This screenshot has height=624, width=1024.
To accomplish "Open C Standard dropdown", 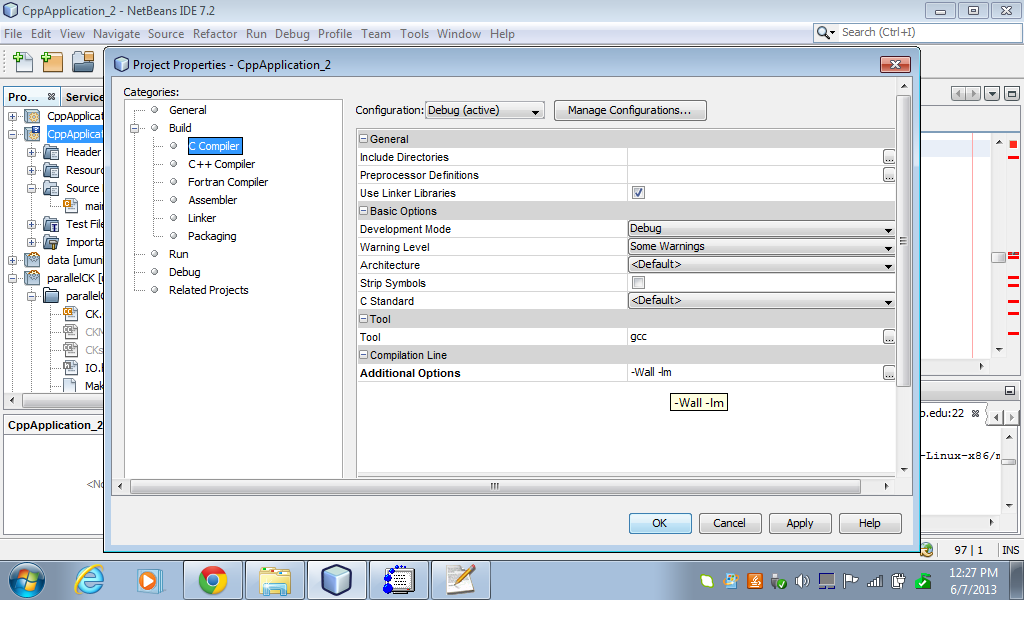I will tap(761, 300).
